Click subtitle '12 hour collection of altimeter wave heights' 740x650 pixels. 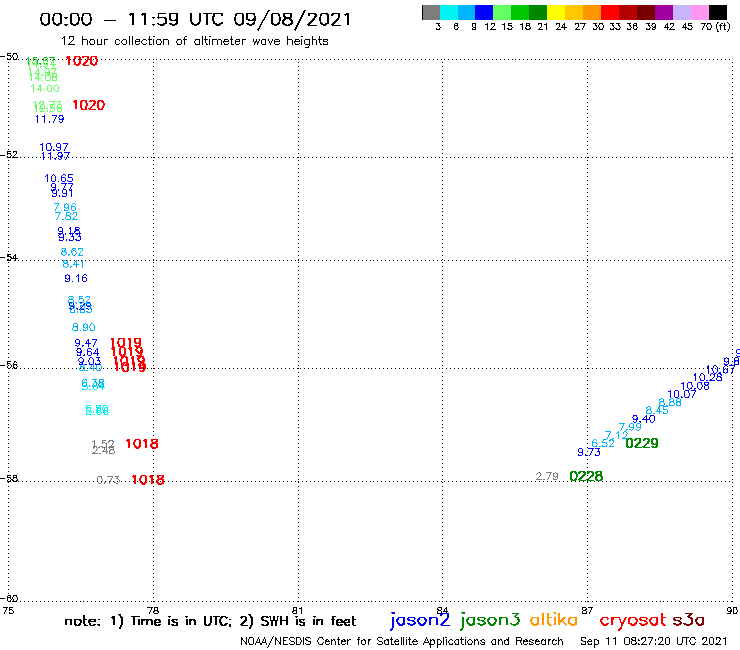pos(194,41)
